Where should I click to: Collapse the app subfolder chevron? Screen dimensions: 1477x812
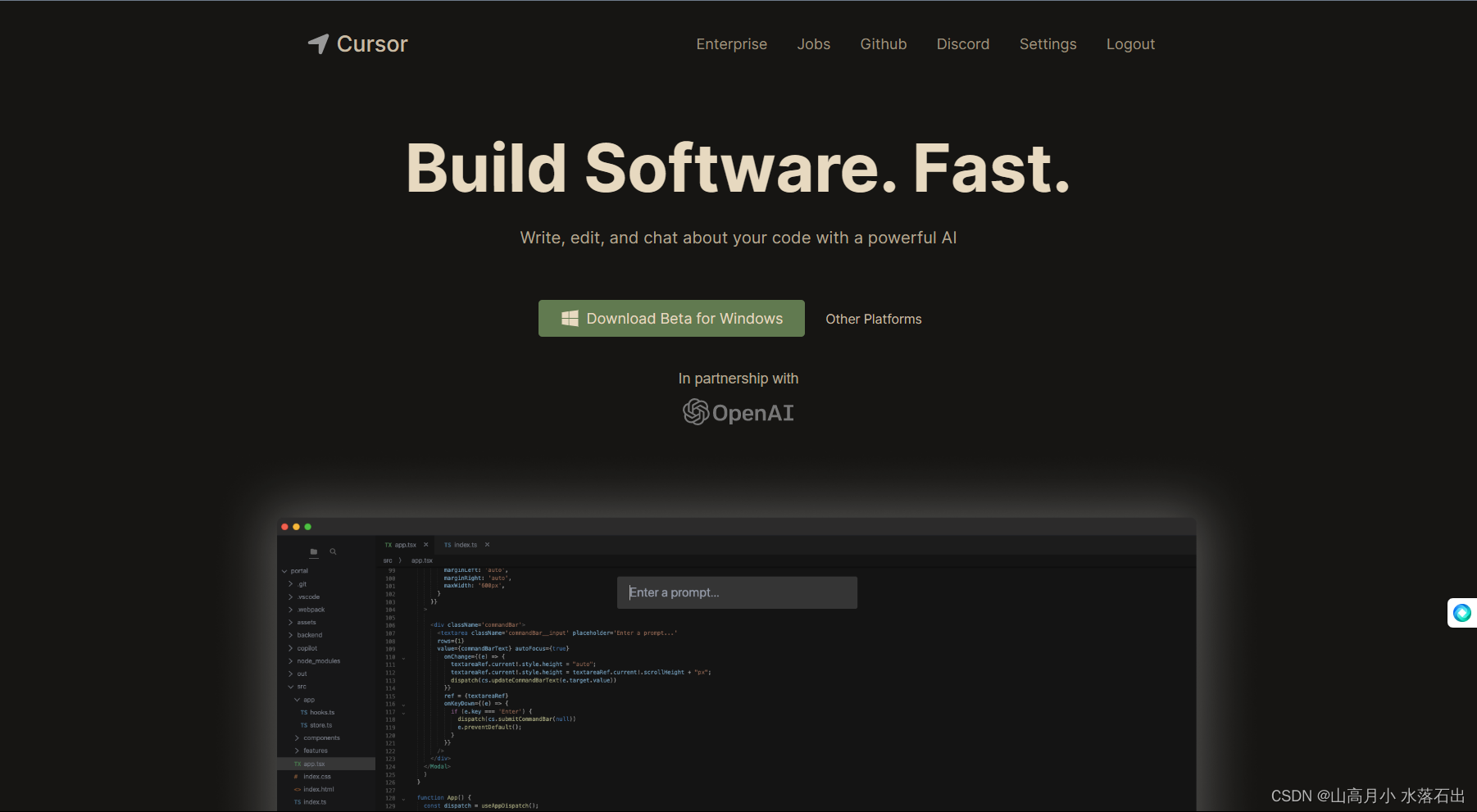click(x=297, y=700)
